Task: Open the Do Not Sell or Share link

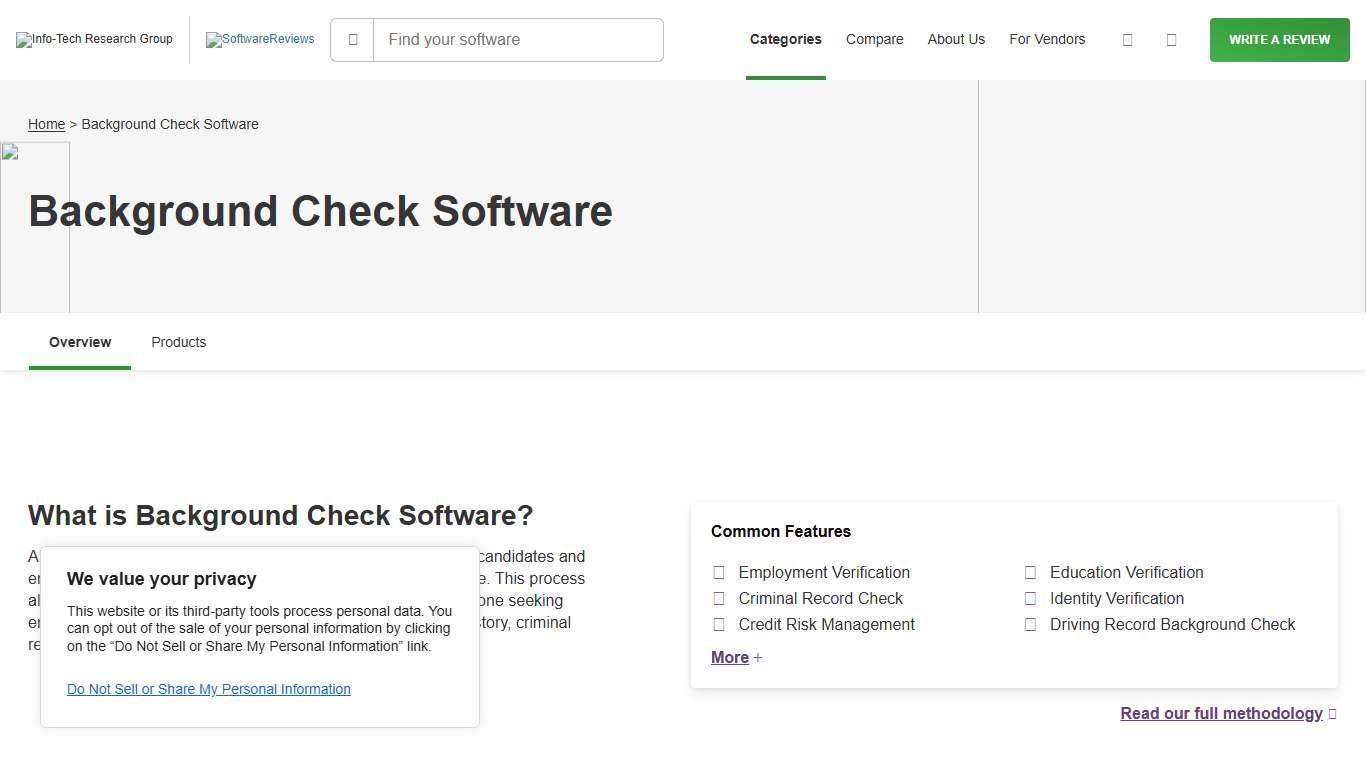Action: pos(208,689)
